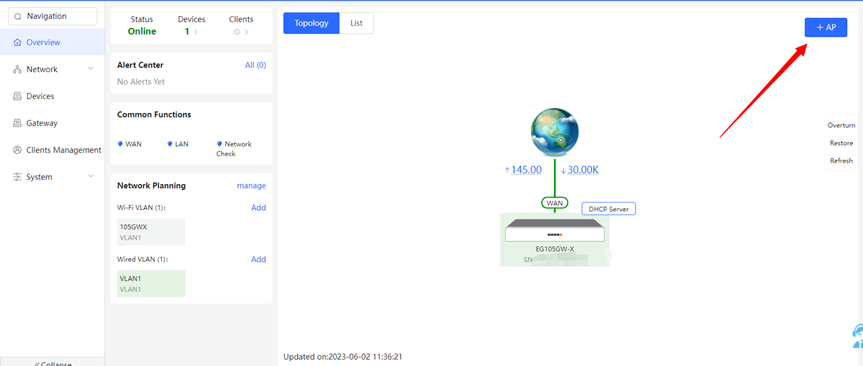Click the Network topology sidebar icon
The width and height of the screenshot is (863, 366).
coord(17,69)
